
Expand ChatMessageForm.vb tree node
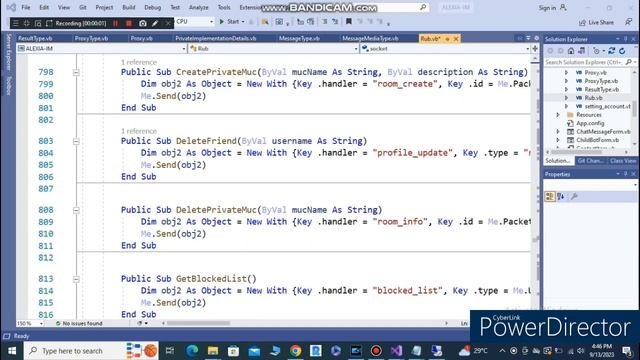[558, 131]
